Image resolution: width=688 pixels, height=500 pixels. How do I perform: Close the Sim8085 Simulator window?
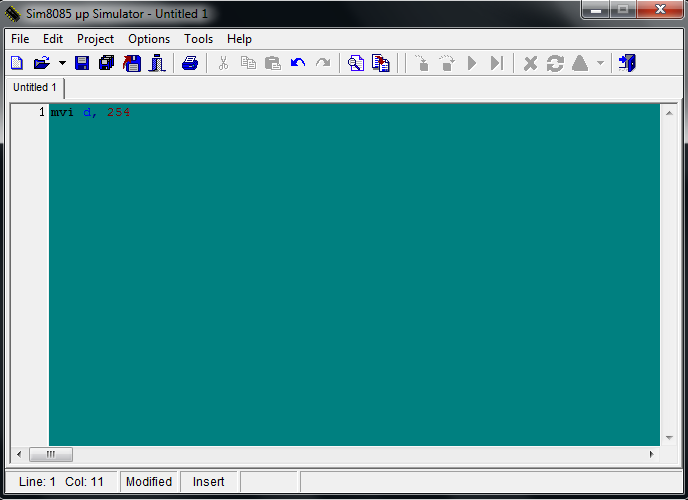click(660, 10)
